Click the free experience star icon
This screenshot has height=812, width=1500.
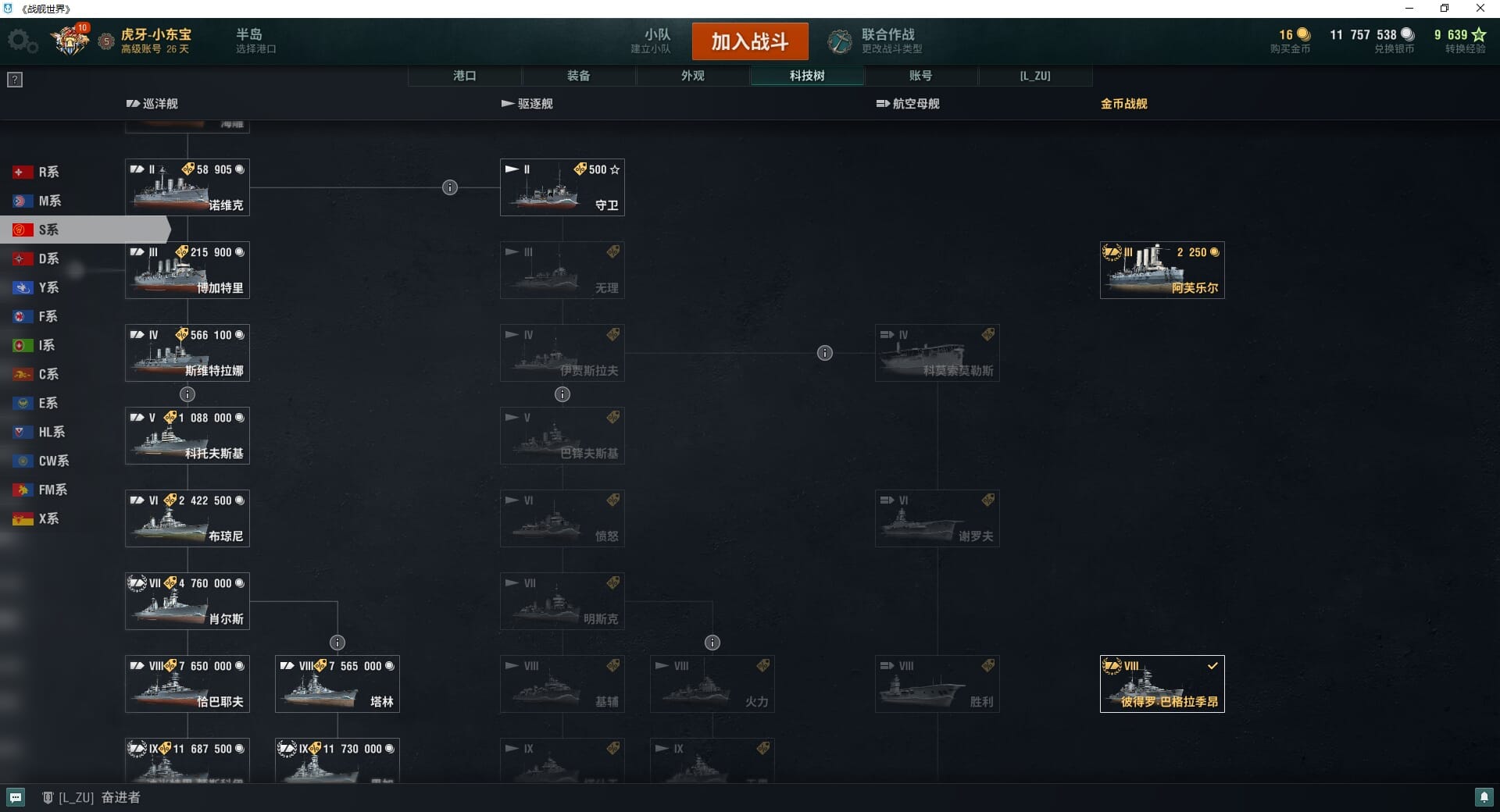coord(1478,34)
